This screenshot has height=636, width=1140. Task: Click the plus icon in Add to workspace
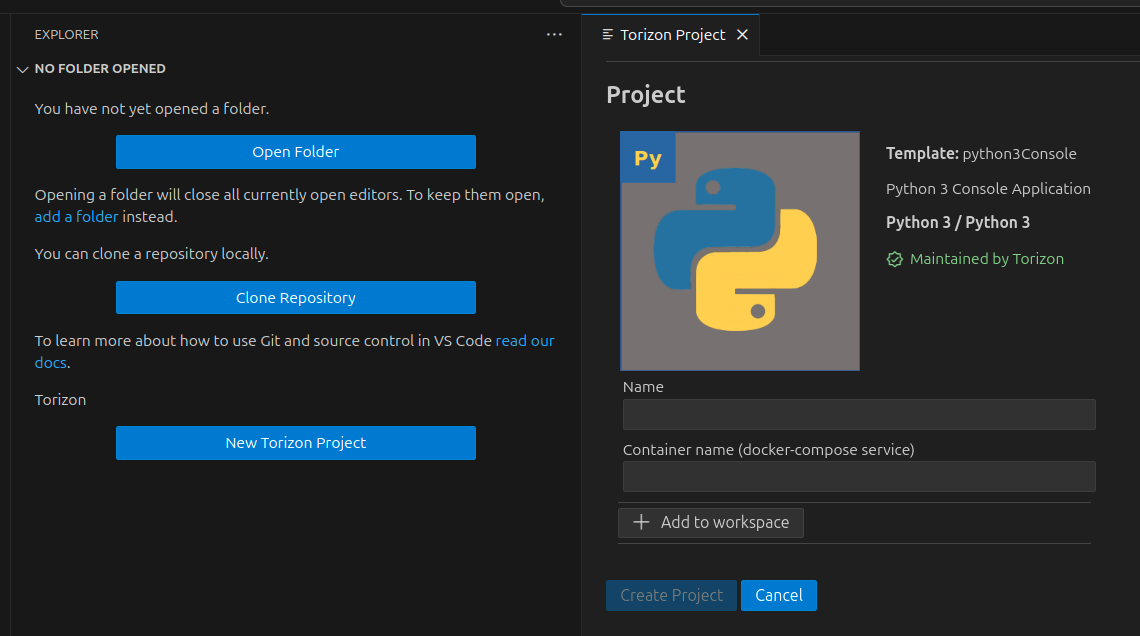[x=642, y=522]
